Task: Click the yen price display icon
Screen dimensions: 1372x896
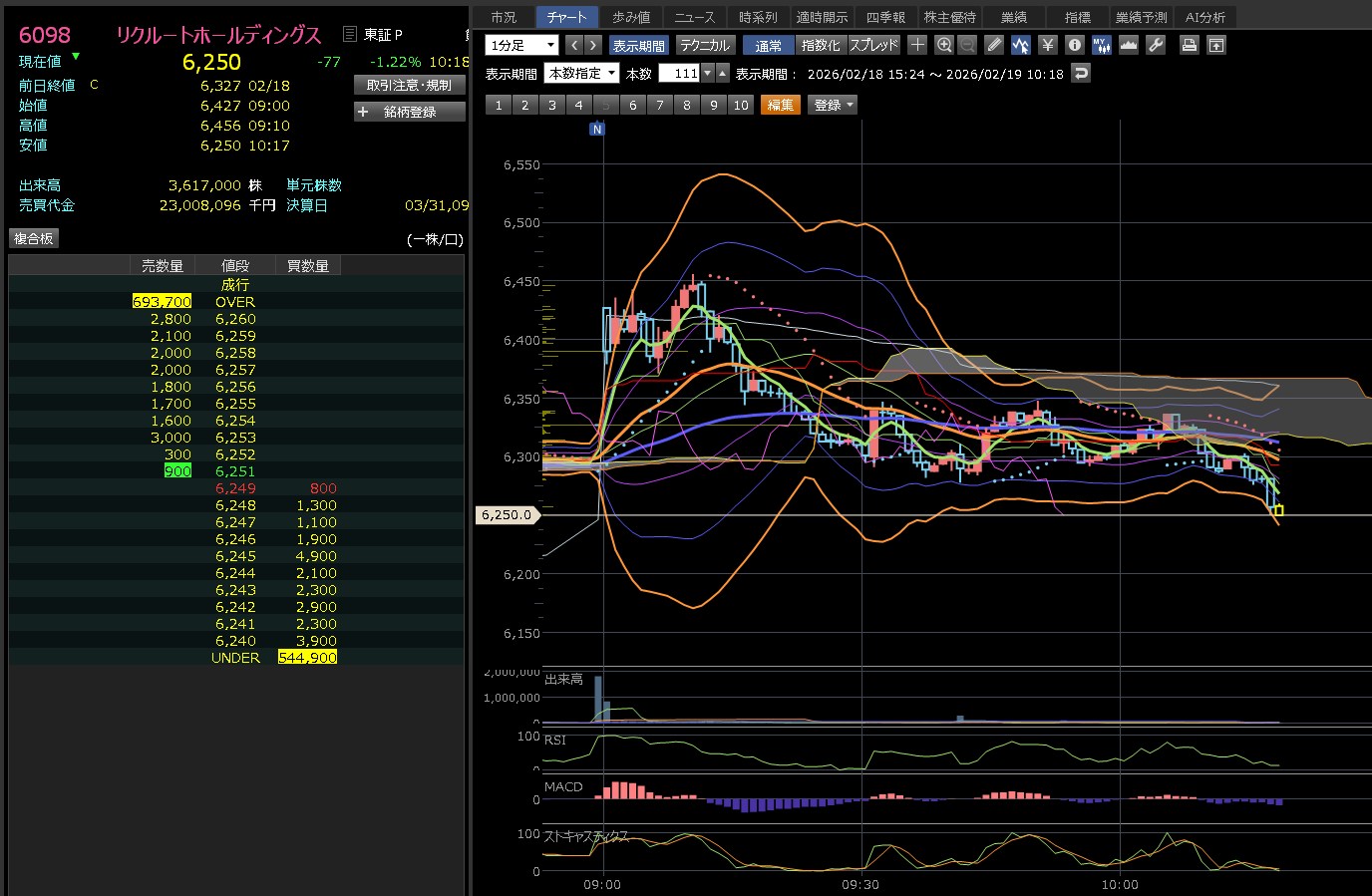Action: click(x=1047, y=45)
